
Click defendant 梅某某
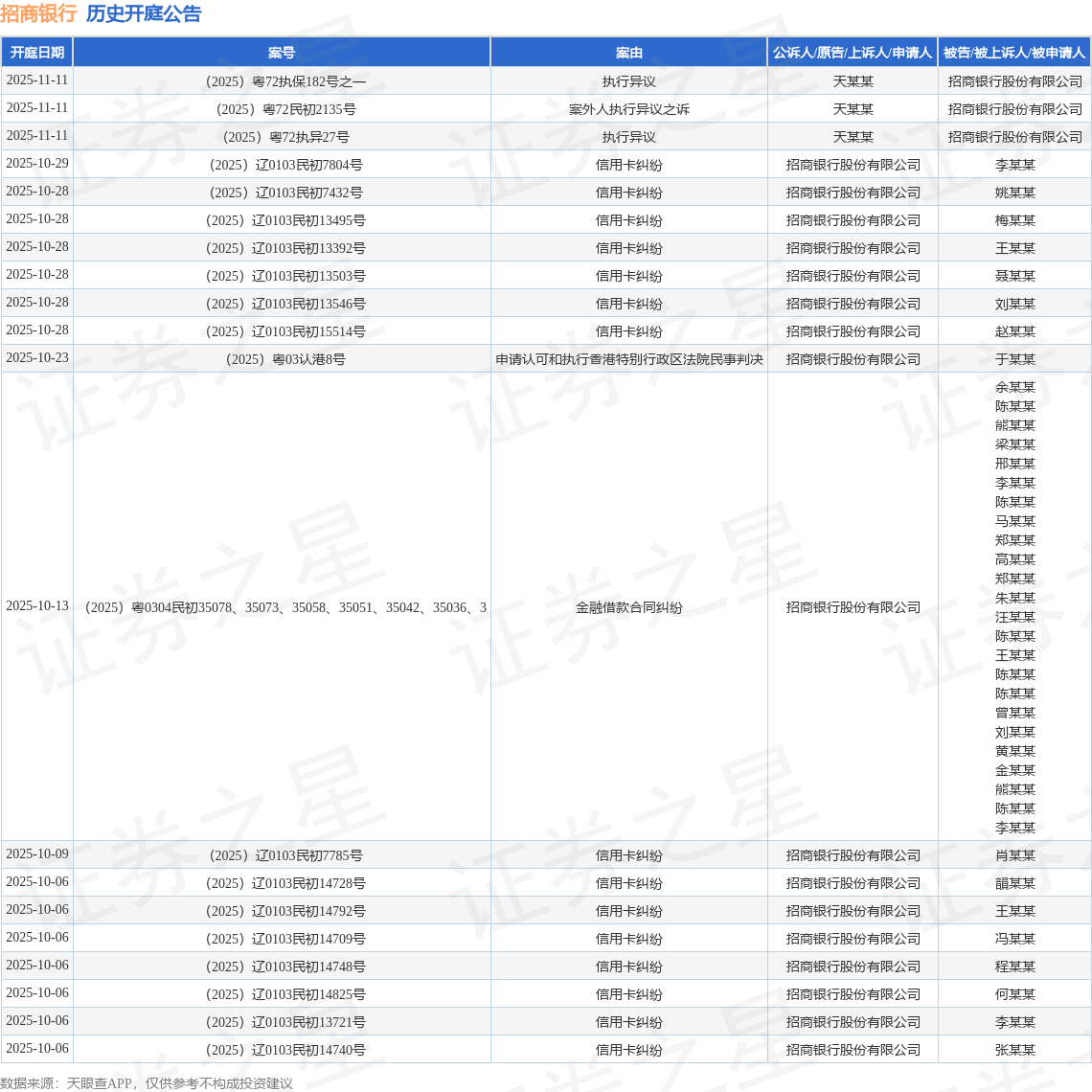pos(1014,220)
